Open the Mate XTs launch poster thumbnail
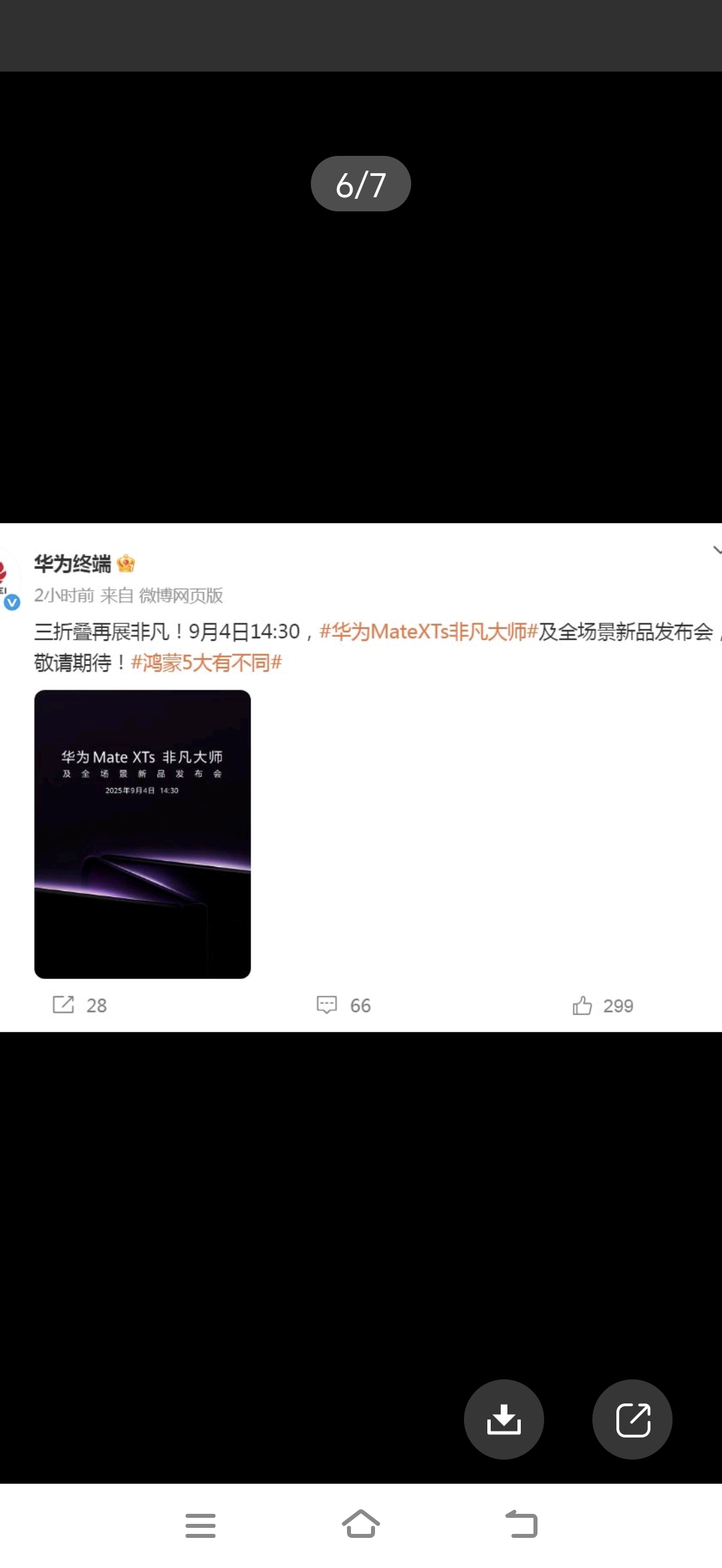The height and width of the screenshot is (1568, 722). pyautogui.click(x=142, y=834)
